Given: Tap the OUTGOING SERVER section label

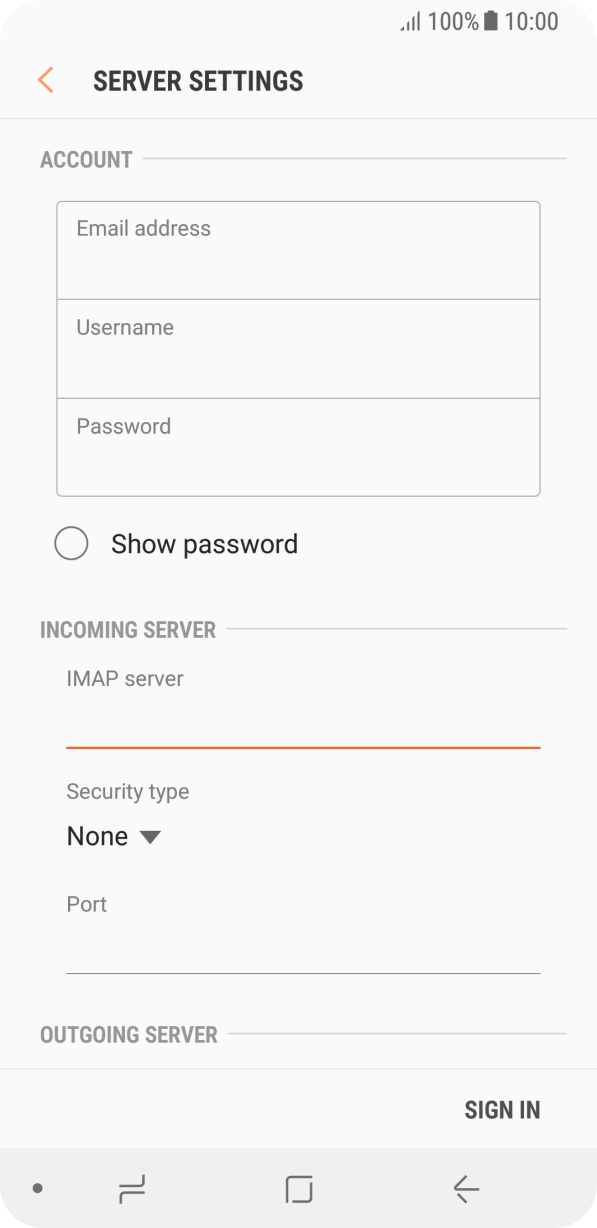Looking at the screenshot, I should [x=128, y=1035].
